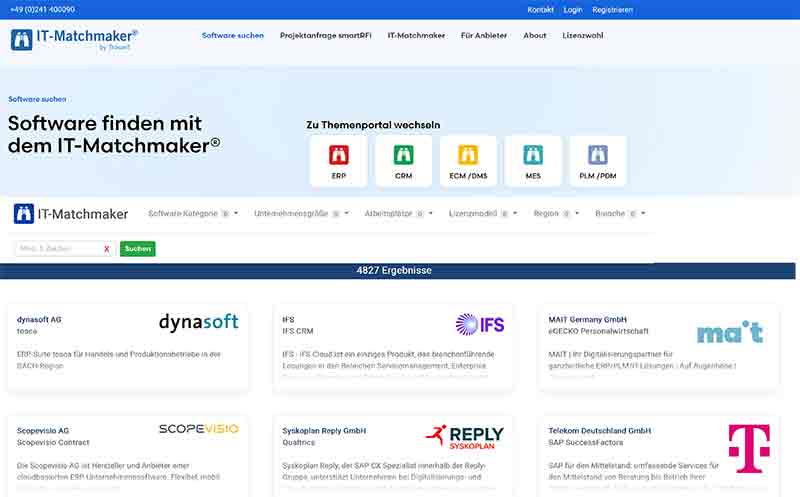Click the Software suchen breadcrumb
This screenshot has height=497, width=800.
(x=37, y=99)
